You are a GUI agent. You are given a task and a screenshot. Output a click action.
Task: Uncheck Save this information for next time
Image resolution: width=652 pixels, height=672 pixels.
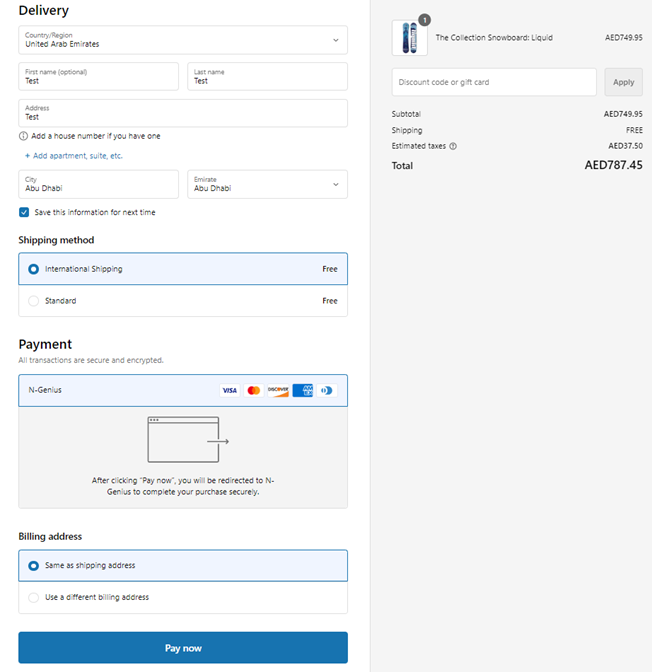24,212
